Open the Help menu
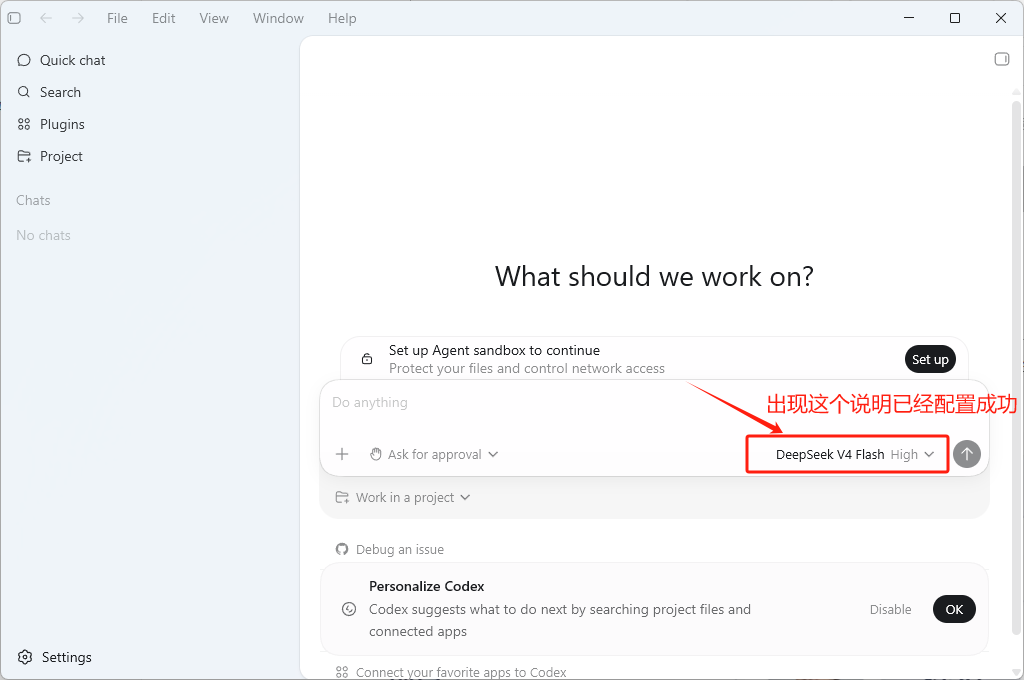Viewport: 1024px width, 680px height. (x=342, y=18)
